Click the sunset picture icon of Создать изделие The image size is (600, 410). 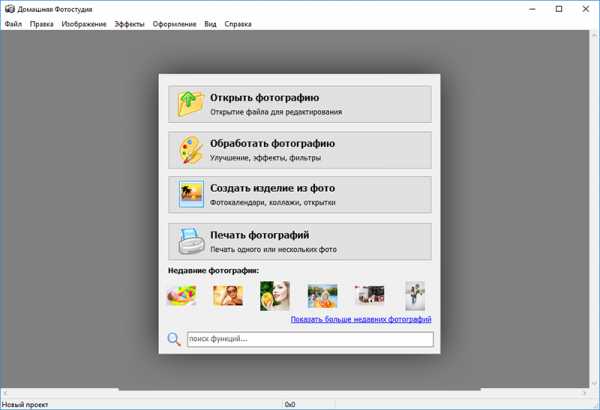[191, 194]
